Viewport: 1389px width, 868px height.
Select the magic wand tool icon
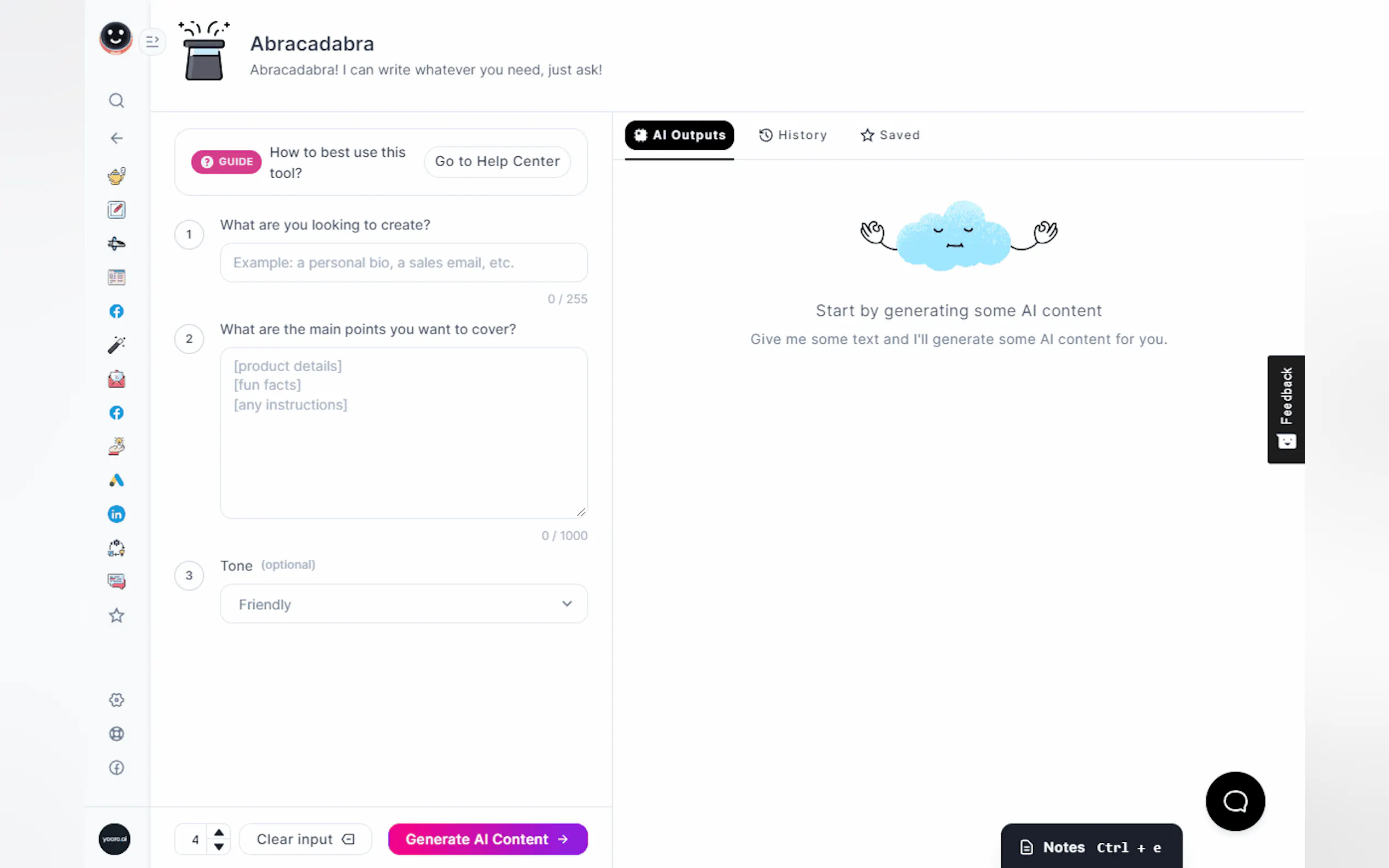(x=116, y=345)
